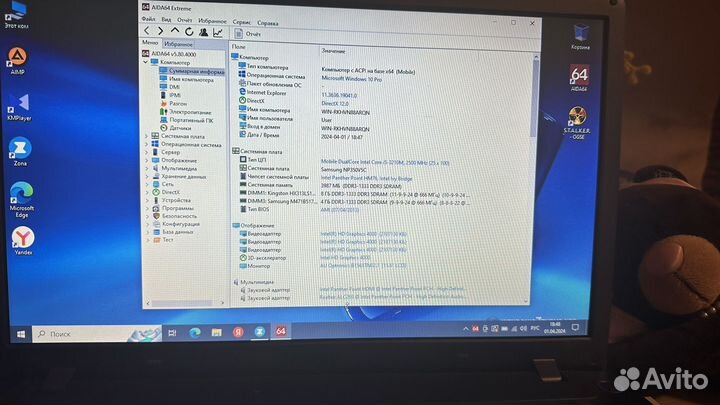Switch to the Избранное tab in sidebar
Viewport: 720px width, 405px height.
click(178, 44)
